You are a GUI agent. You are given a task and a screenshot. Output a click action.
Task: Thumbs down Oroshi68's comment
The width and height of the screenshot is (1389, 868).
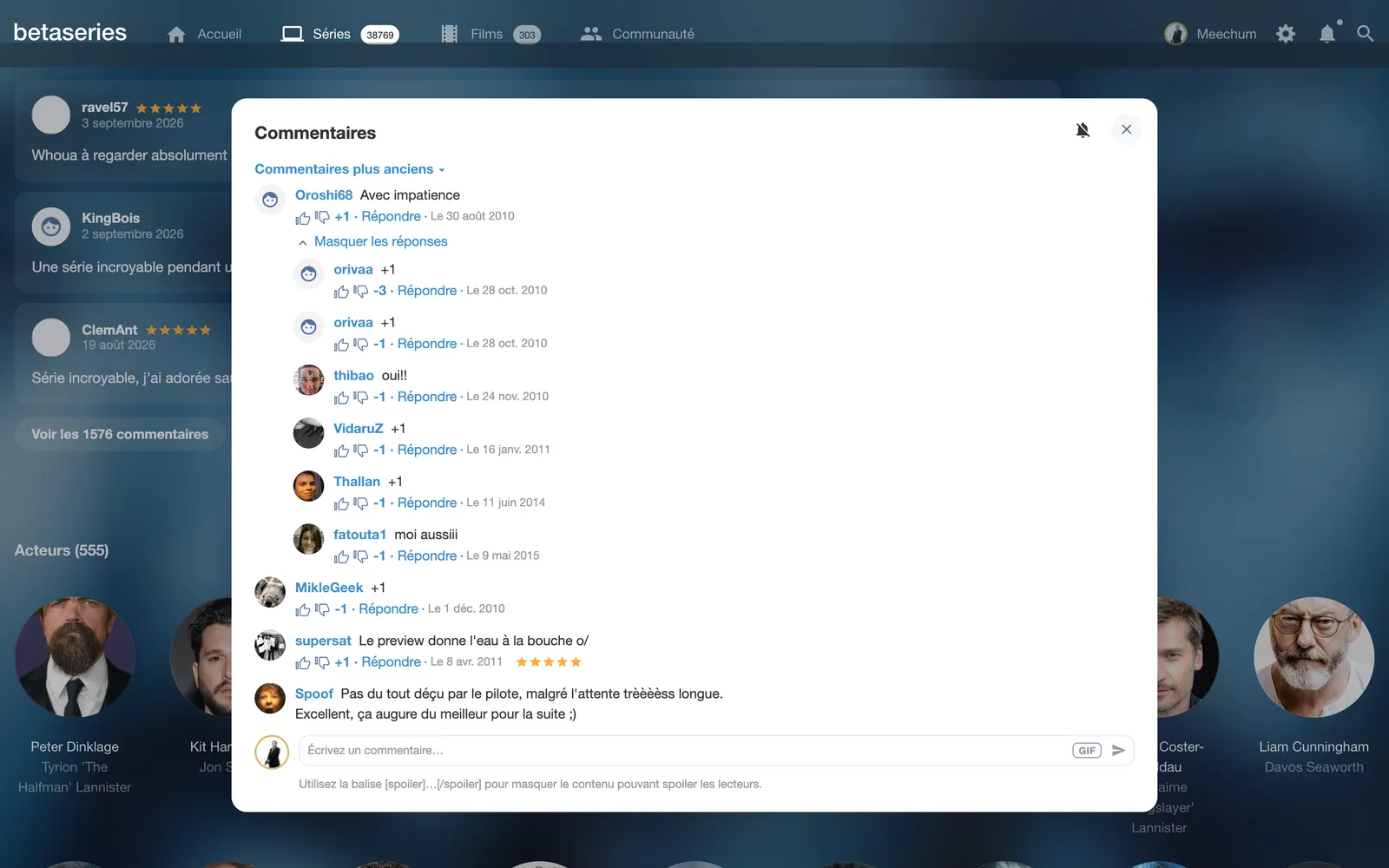point(322,217)
